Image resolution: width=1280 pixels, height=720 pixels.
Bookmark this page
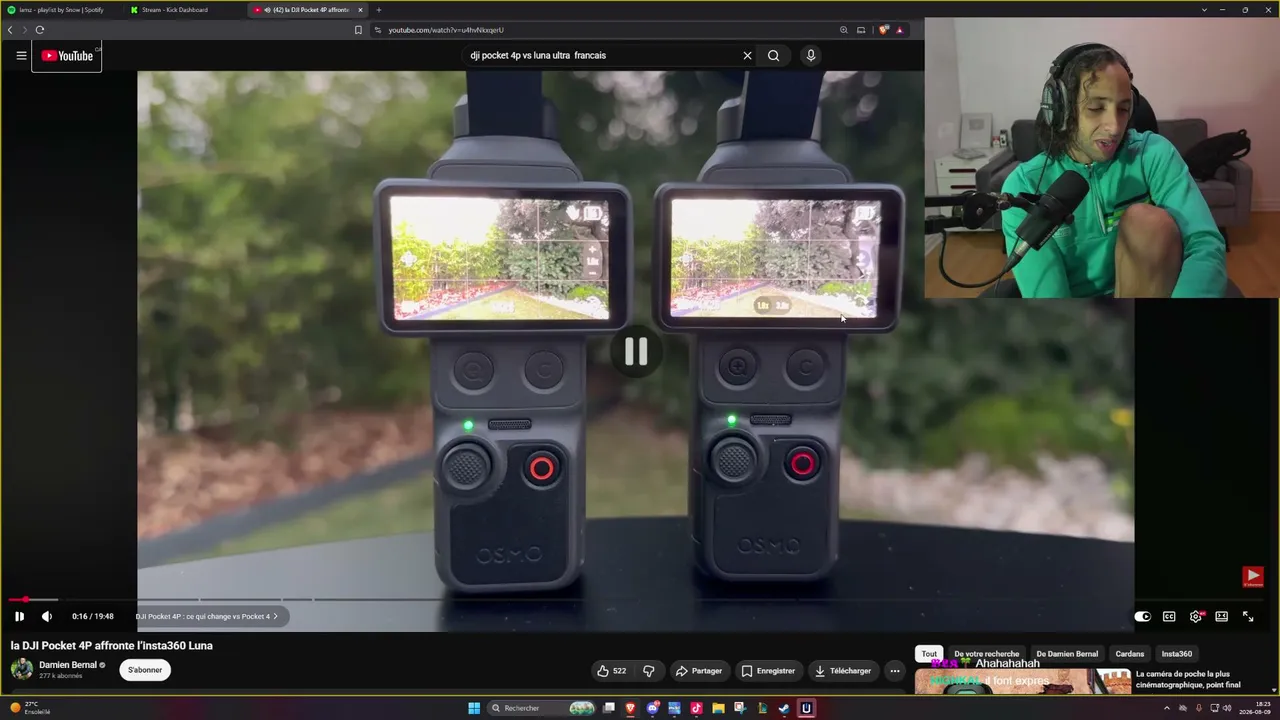click(x=358, y=30)
